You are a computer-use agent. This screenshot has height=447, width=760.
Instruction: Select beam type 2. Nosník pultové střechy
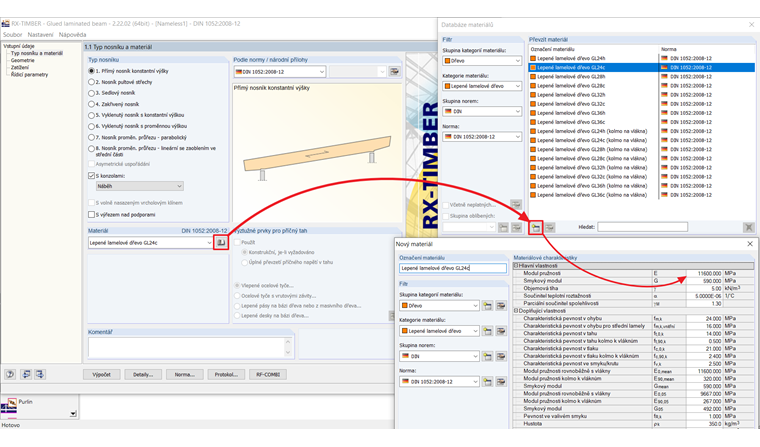pyautogui.click(x=91, y=82)
